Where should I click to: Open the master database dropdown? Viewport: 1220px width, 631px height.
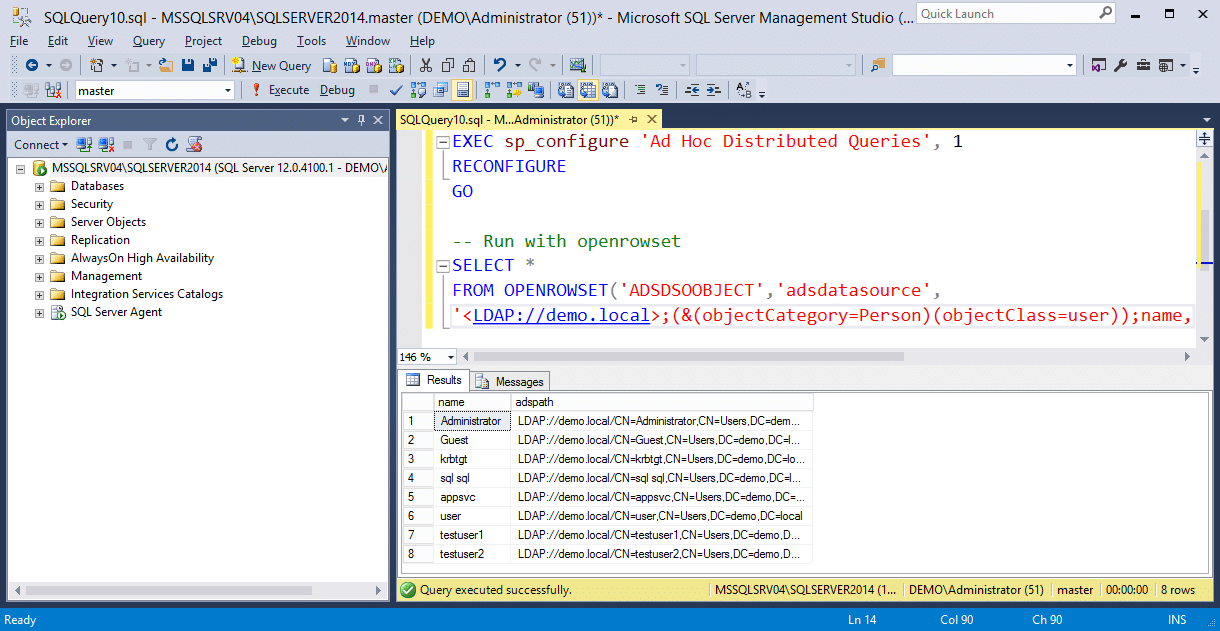227,90
